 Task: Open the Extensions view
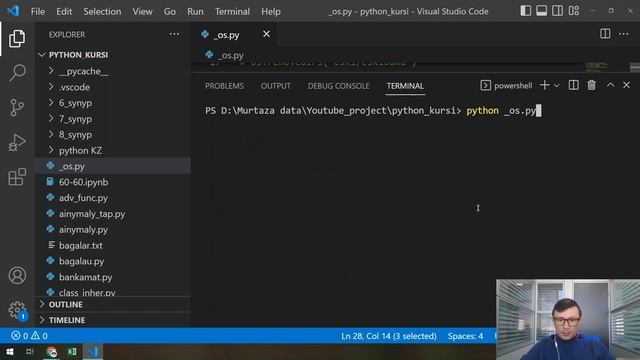[17, 177]
